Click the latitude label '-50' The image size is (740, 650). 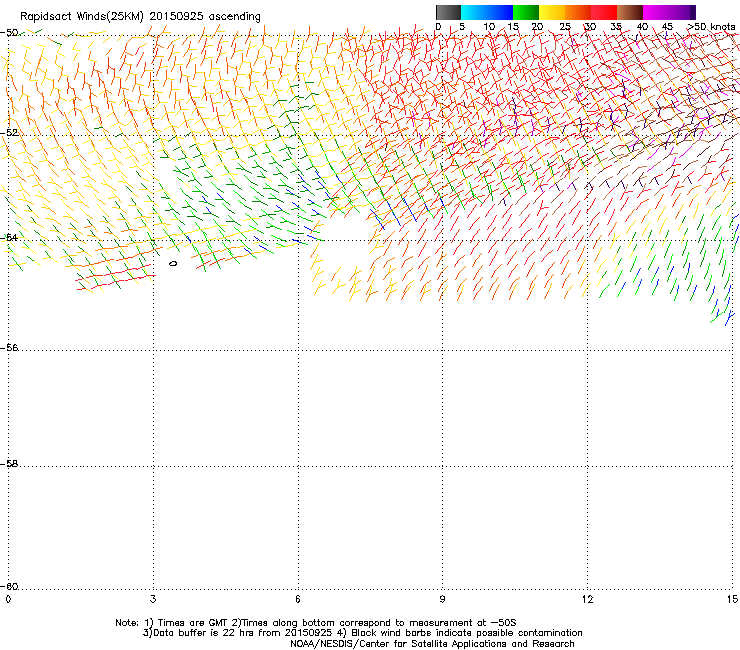(x=9, y=33)
